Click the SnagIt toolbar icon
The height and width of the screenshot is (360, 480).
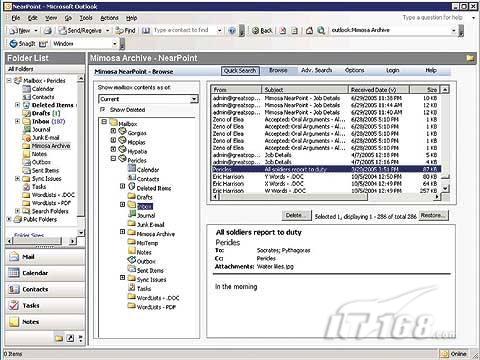click(22, 44)
